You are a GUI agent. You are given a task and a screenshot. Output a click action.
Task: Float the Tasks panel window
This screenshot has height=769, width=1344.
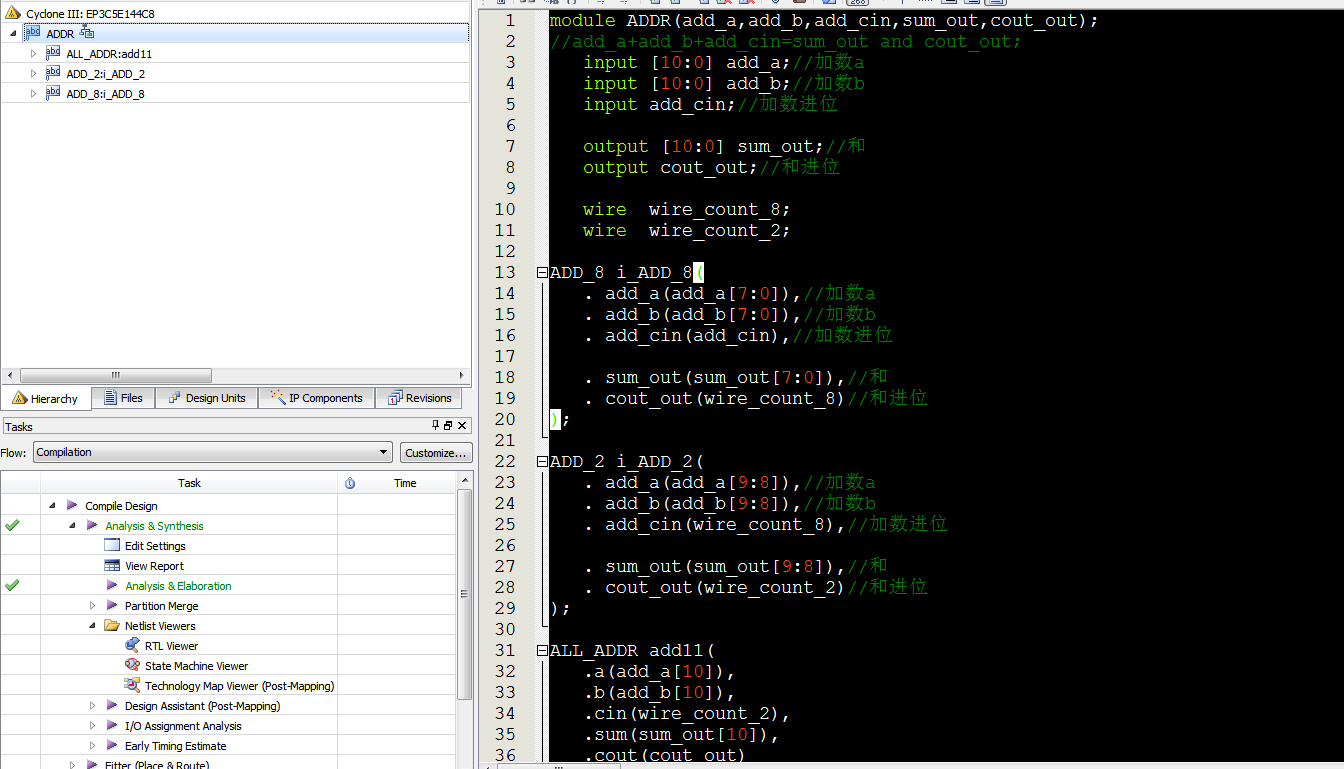[448, 426]
